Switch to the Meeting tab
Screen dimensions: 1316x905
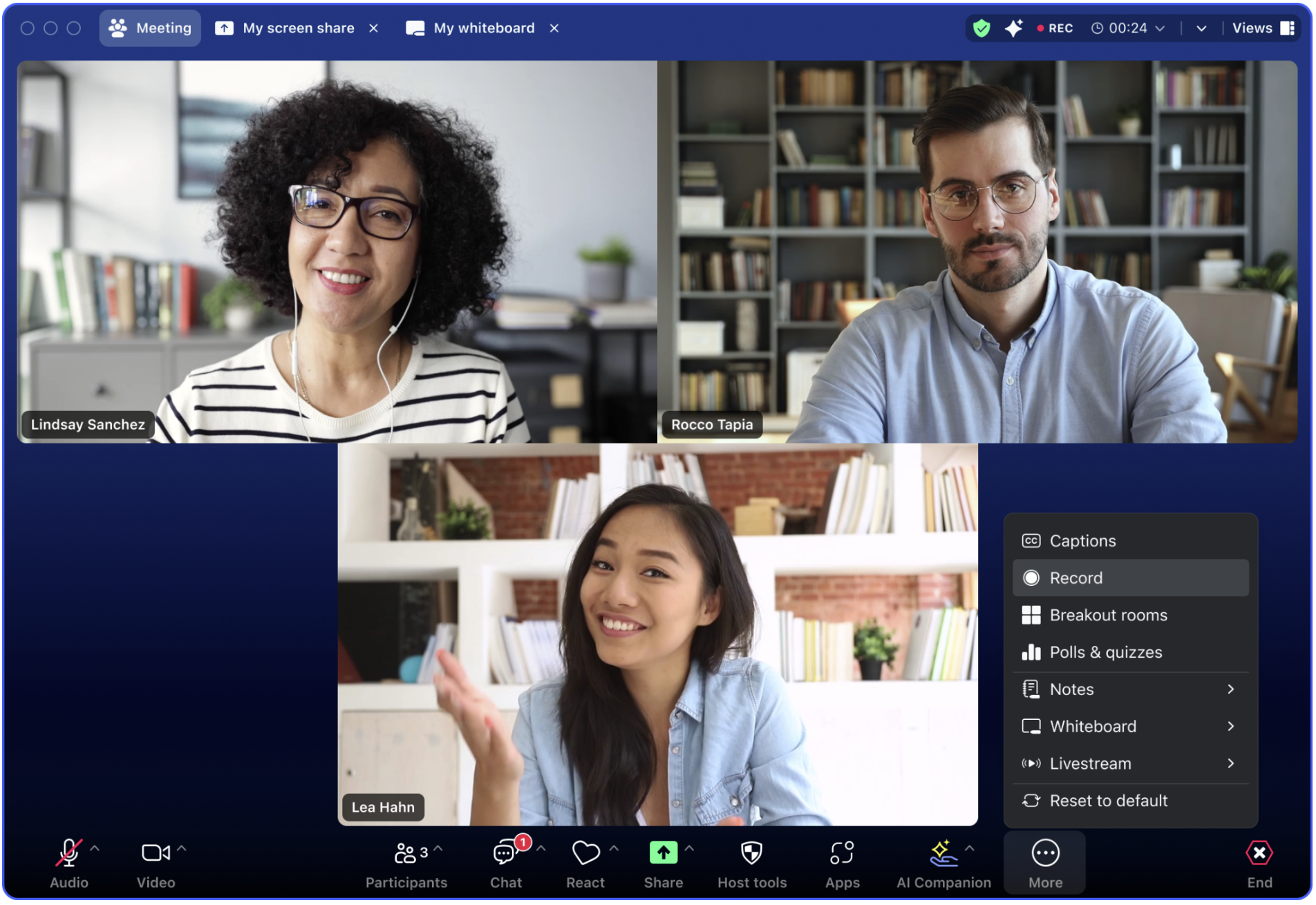(150, 28)
